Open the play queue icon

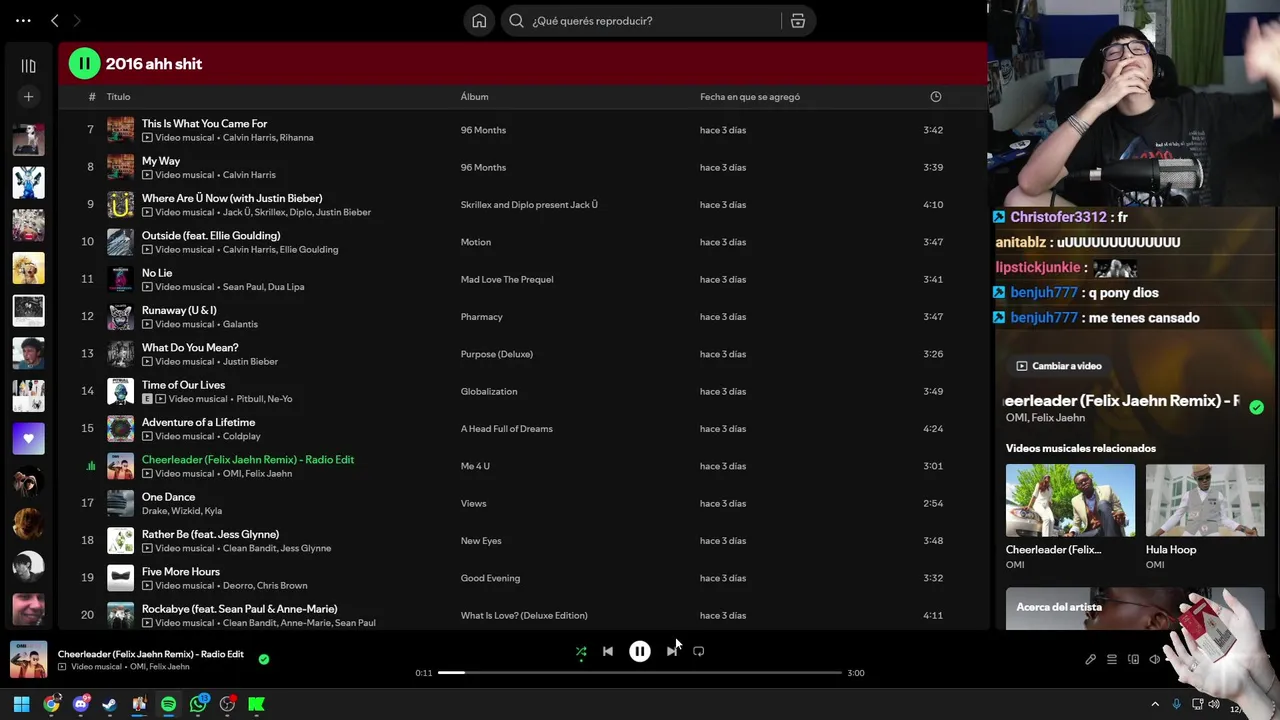[x=1112, y=660]
